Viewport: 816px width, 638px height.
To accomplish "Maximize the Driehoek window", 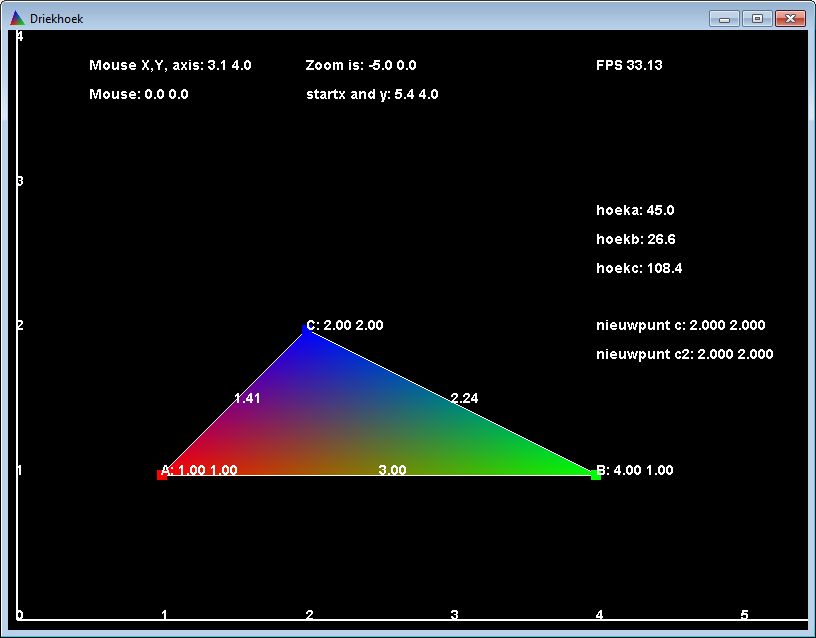I will pyautogui.click(x=757, y=18).
